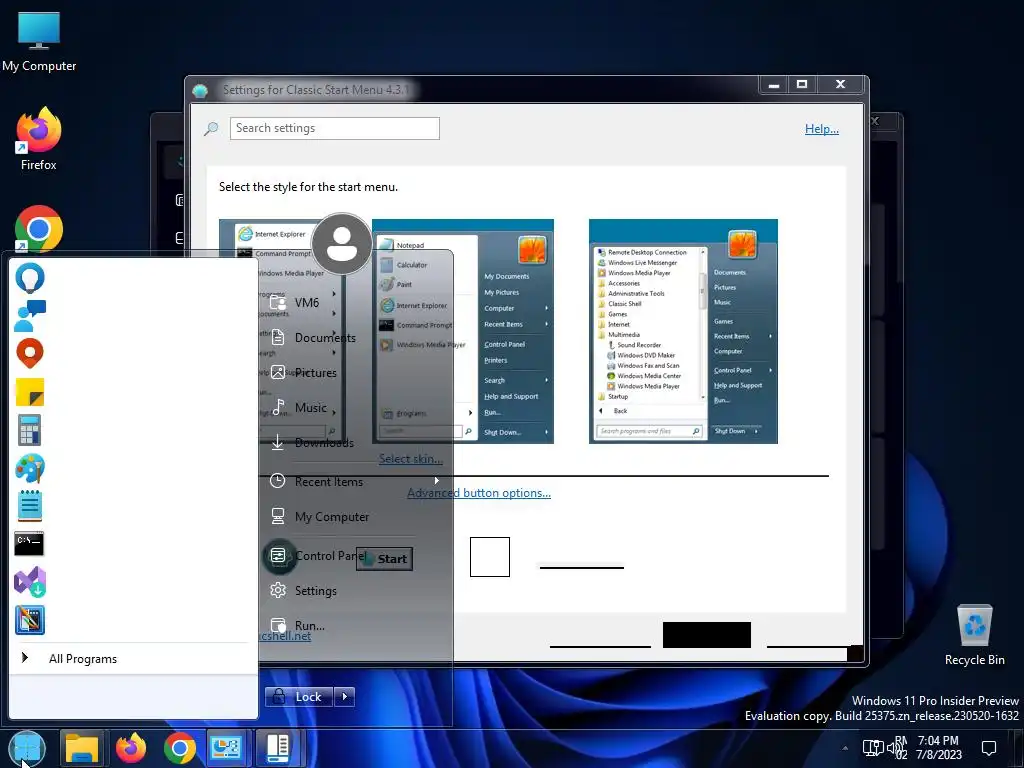Open shutdown options arrow beside Lock
1024x768 pixels.
coord(345,697)
